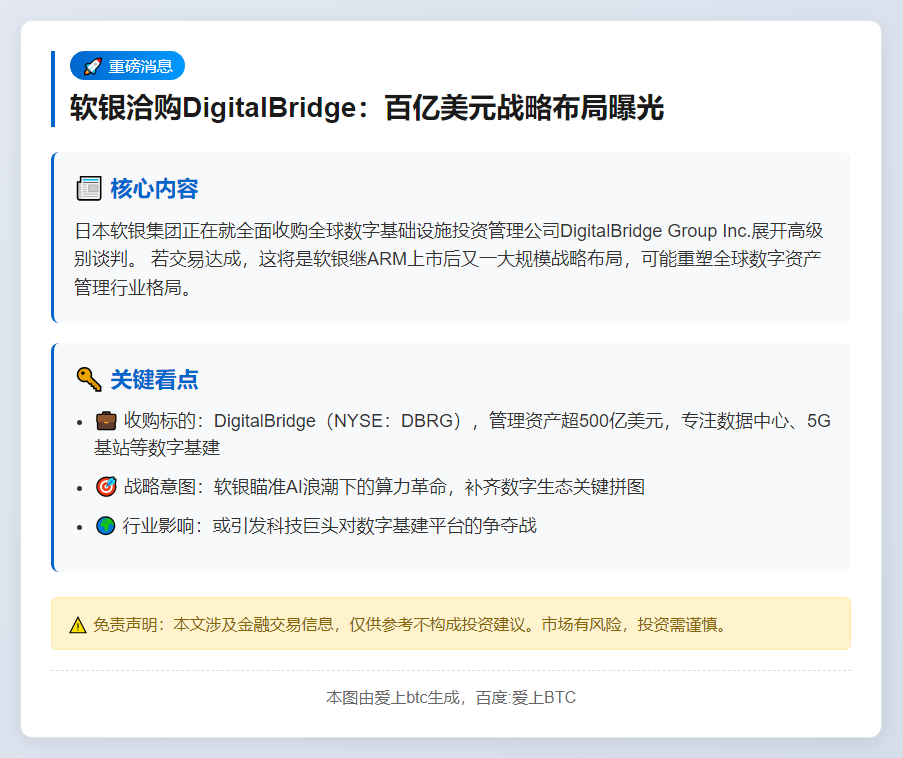Click the footer text 本图由爱上btc生成
This screenshot has width=903, height=758.
pyautogui.click(x=451, y=698)
